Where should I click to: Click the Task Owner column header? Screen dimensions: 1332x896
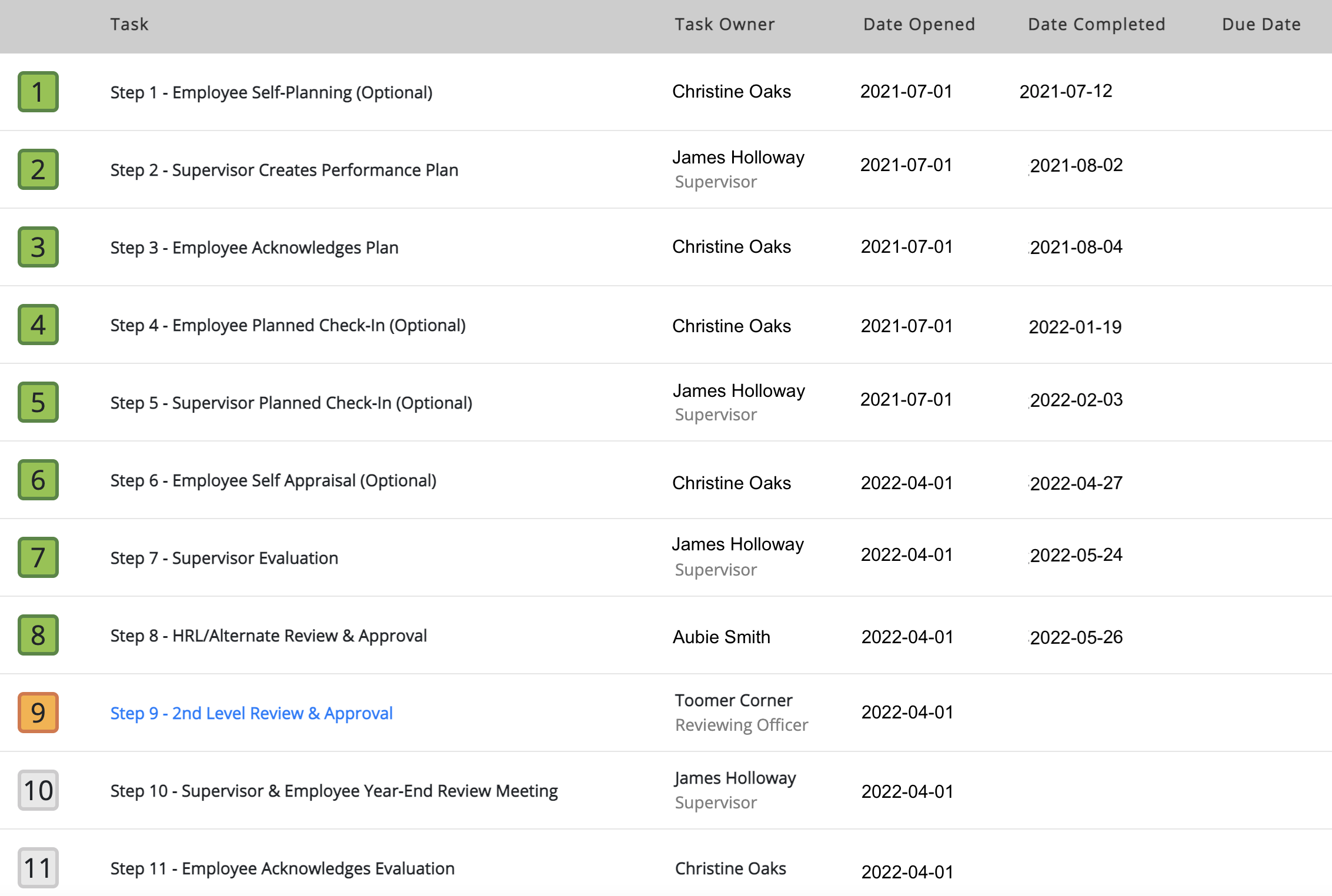pyautogui.click(x=725, y=24)
